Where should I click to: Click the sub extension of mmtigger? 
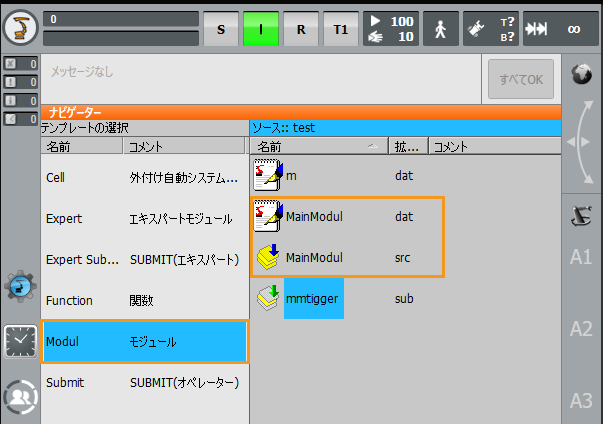tap(404, 298)
